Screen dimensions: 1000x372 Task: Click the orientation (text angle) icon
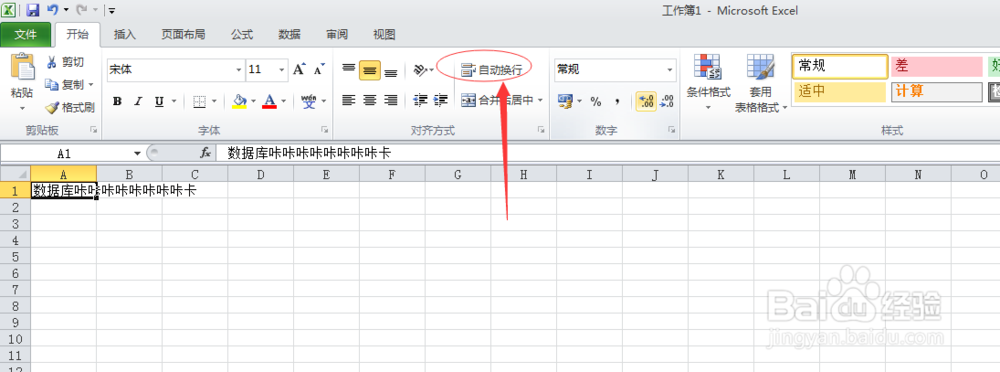420,70
